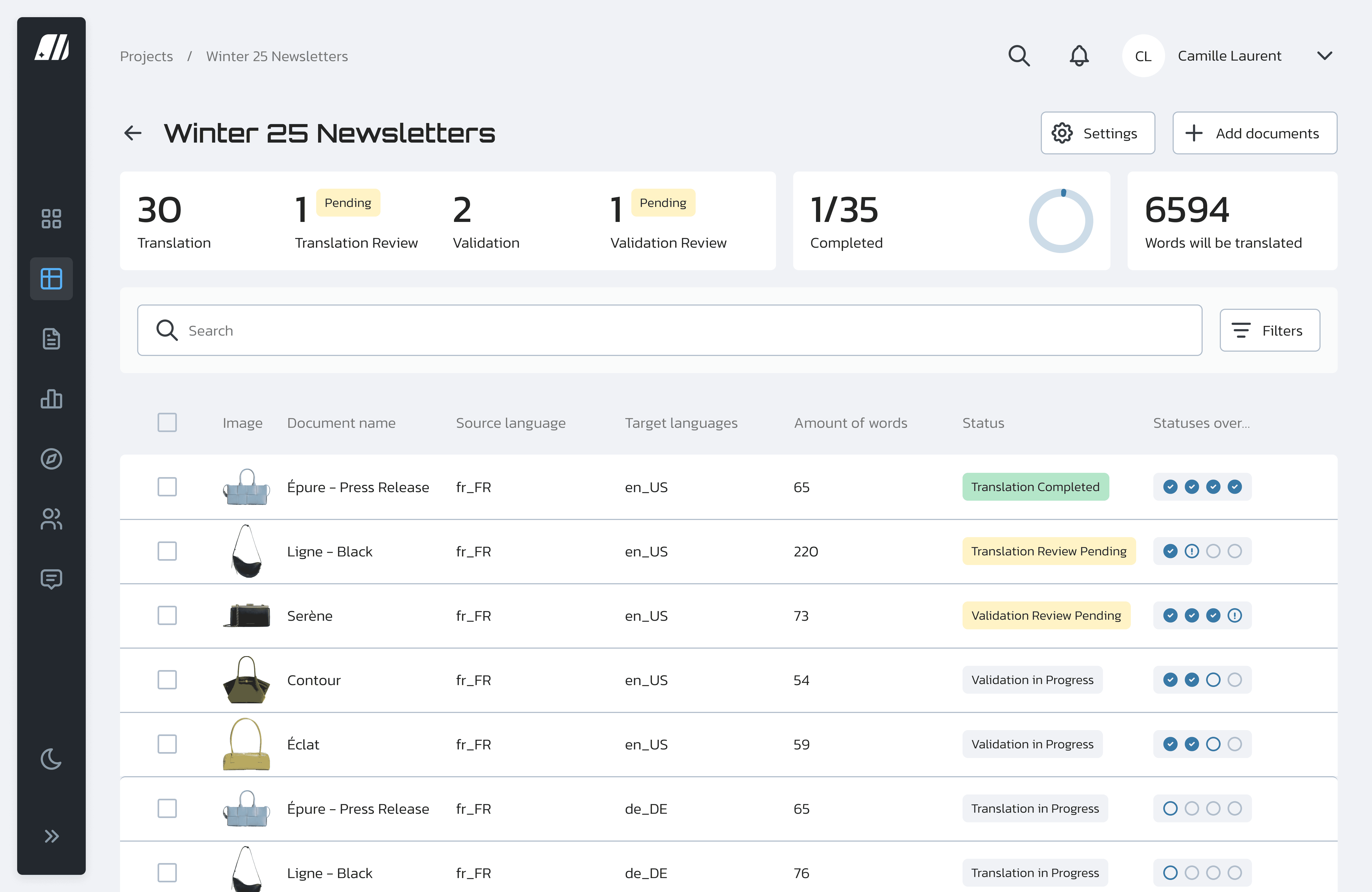Open the active projects table sidebar tab

click(51, 279)
